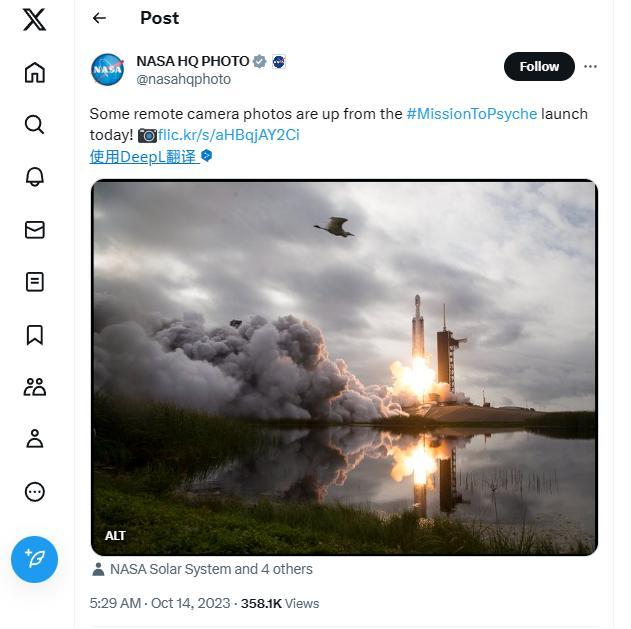This screenshot has height=629, width=631.
Task: Compose a new post
Action: click(34, 559)
